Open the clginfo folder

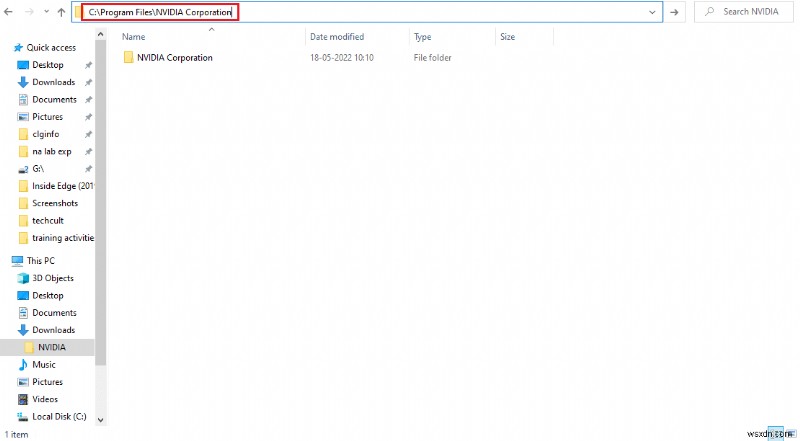click(45, 134)
